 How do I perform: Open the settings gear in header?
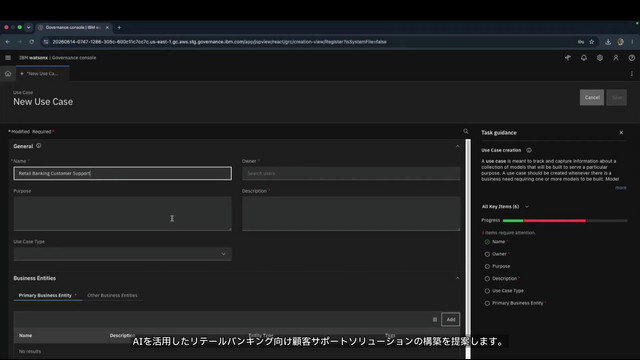[600, 58]
